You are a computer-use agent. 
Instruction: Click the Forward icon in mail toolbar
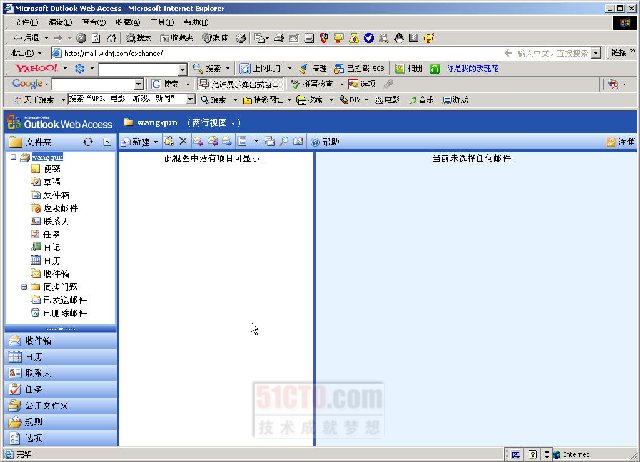tap(227, 142)
